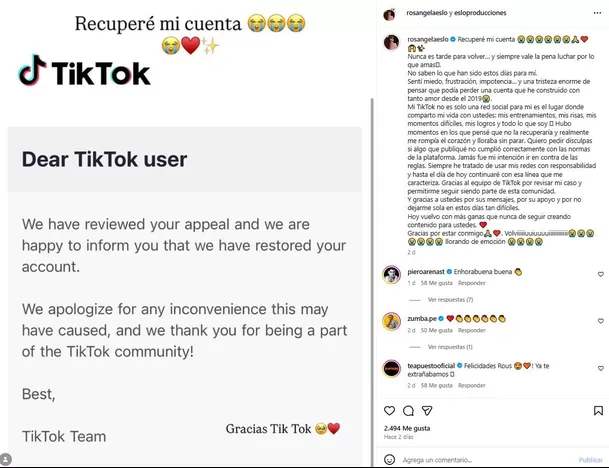Screen dimensions: 609x468
Task: Like pieroarenast's comment heart
Action: (x=600, y=274)
